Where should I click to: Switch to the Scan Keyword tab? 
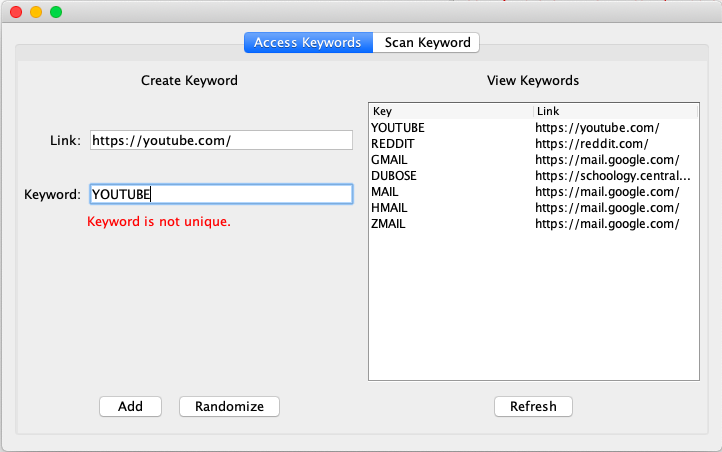coord(427,43)
